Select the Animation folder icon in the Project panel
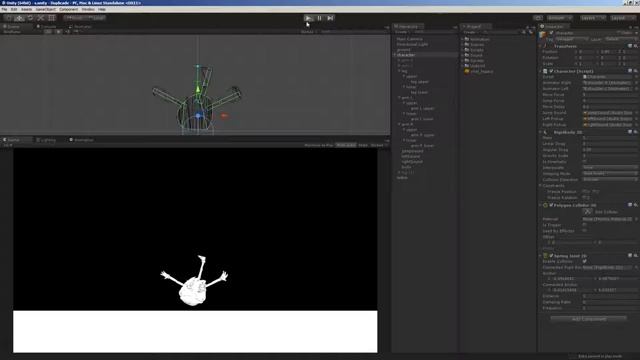640x360 pixels. coord(467,39)
